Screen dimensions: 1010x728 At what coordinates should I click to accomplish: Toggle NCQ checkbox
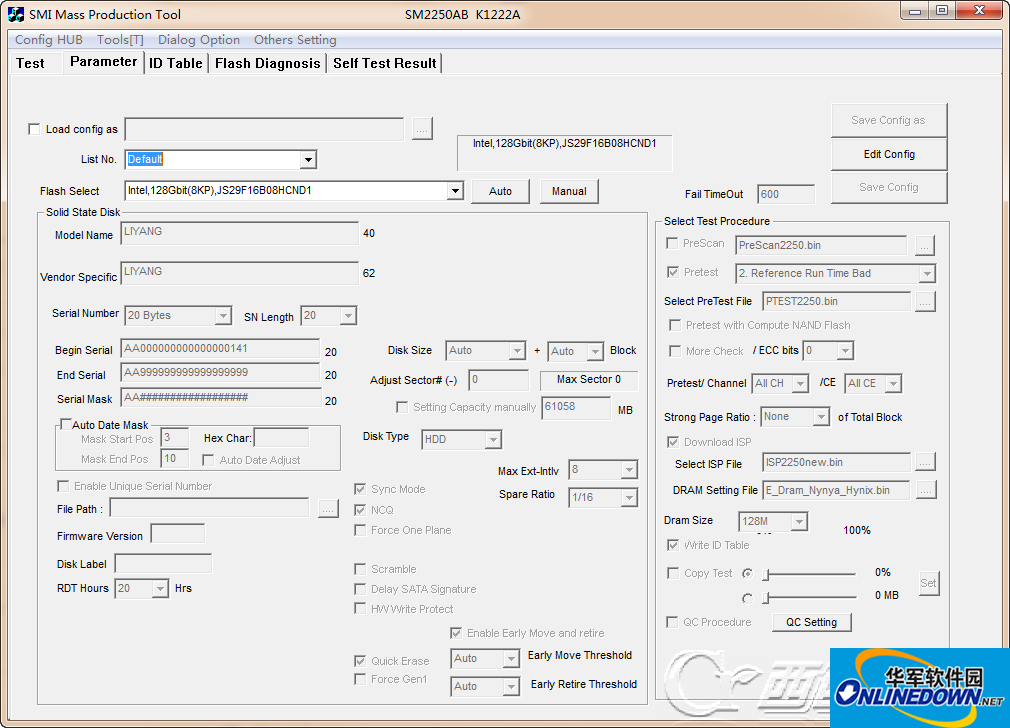coord(360,510)
